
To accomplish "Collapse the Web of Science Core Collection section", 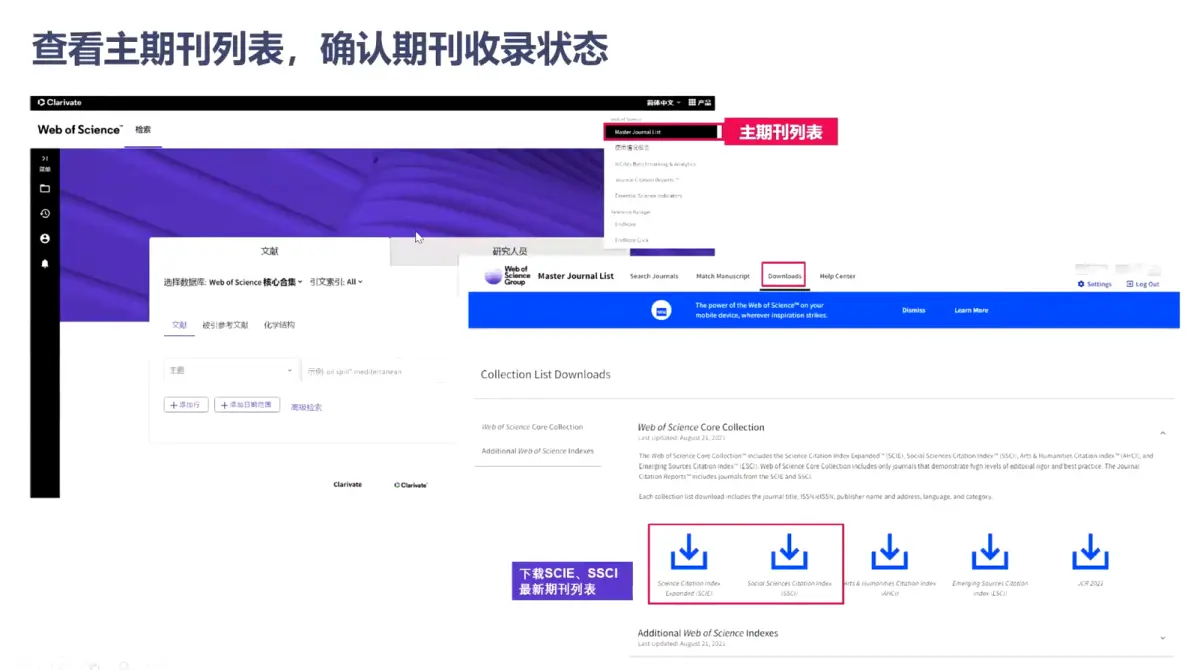I will point(1162,433).
